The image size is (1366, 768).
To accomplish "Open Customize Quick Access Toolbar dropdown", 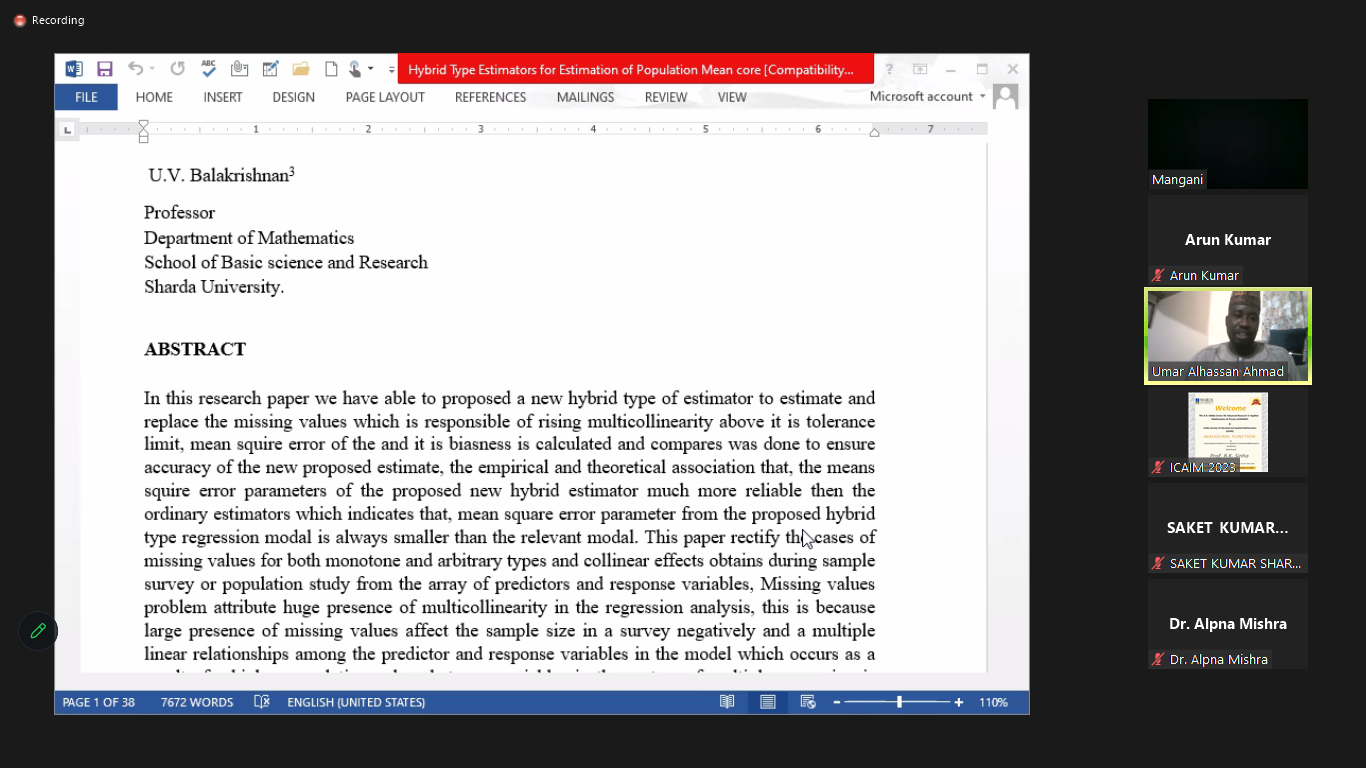I will pyautogui.click(x=391, y=70).
